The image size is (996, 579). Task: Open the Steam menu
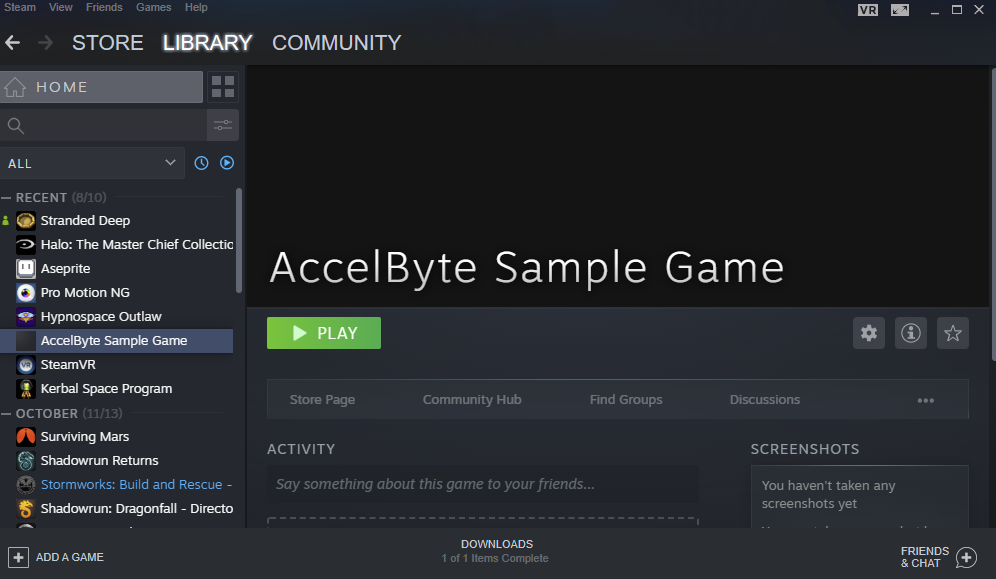click(x=20, y=7)
